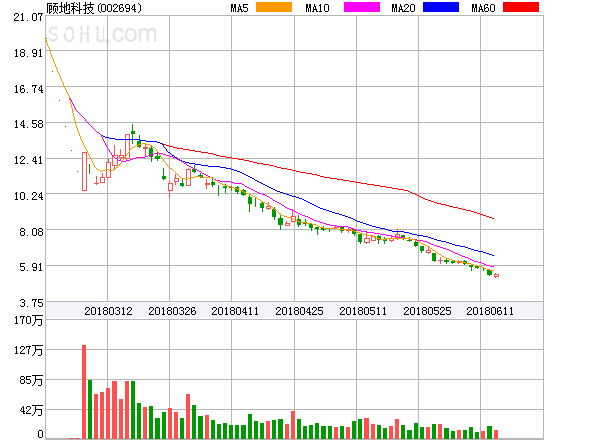Click the 14.58 price axis label
Screen dimensions: 600x440
28,124
